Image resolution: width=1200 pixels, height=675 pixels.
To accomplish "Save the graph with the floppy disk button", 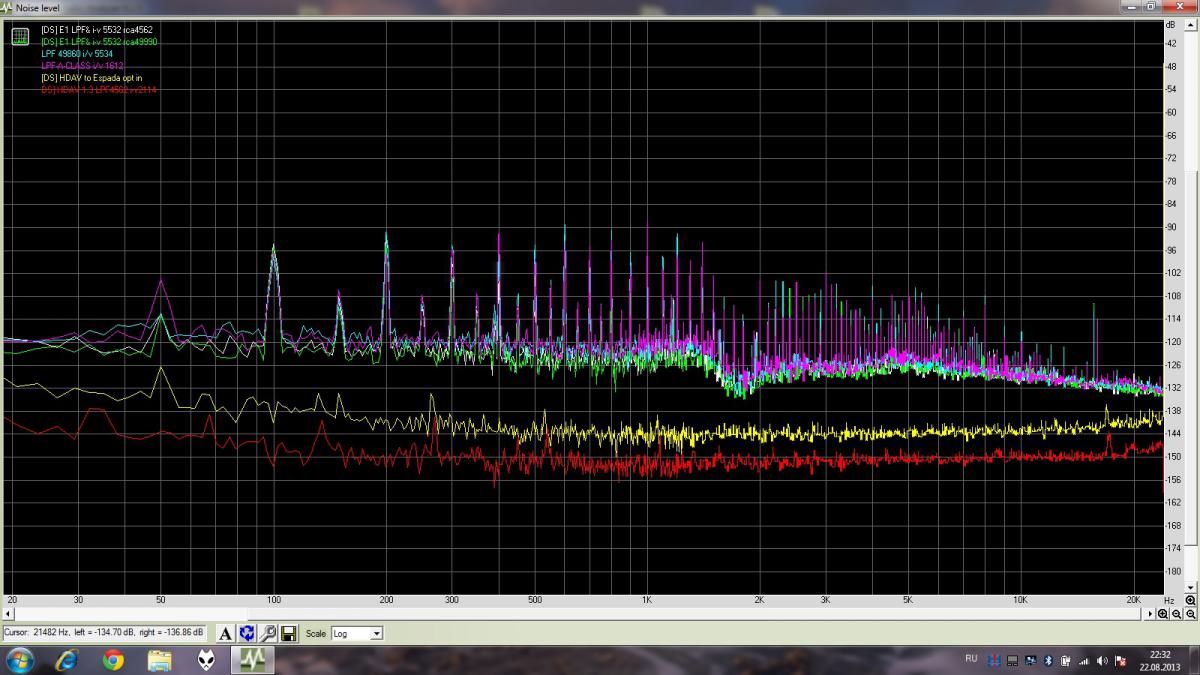I will click(288, 633).
